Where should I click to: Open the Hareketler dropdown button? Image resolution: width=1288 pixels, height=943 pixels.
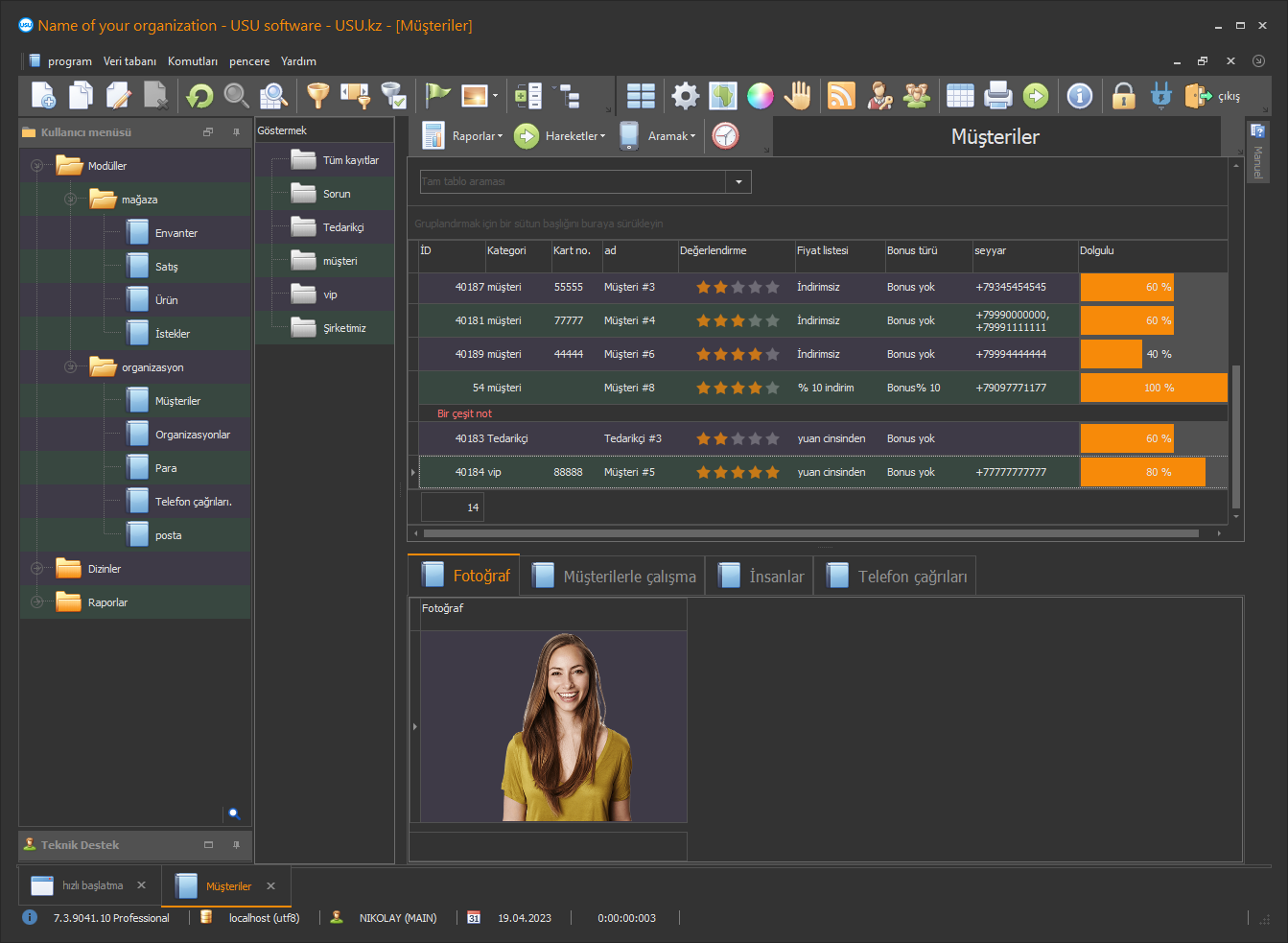pyautogui.click(x=560, y=136)
